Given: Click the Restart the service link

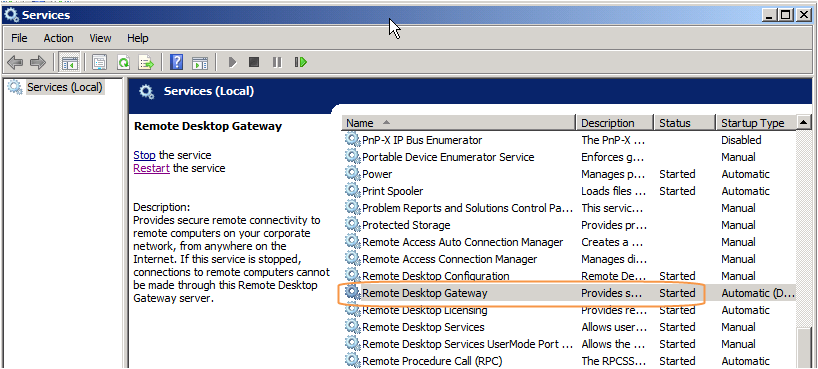Looking at the screenshot, I should tap(151, 168).
